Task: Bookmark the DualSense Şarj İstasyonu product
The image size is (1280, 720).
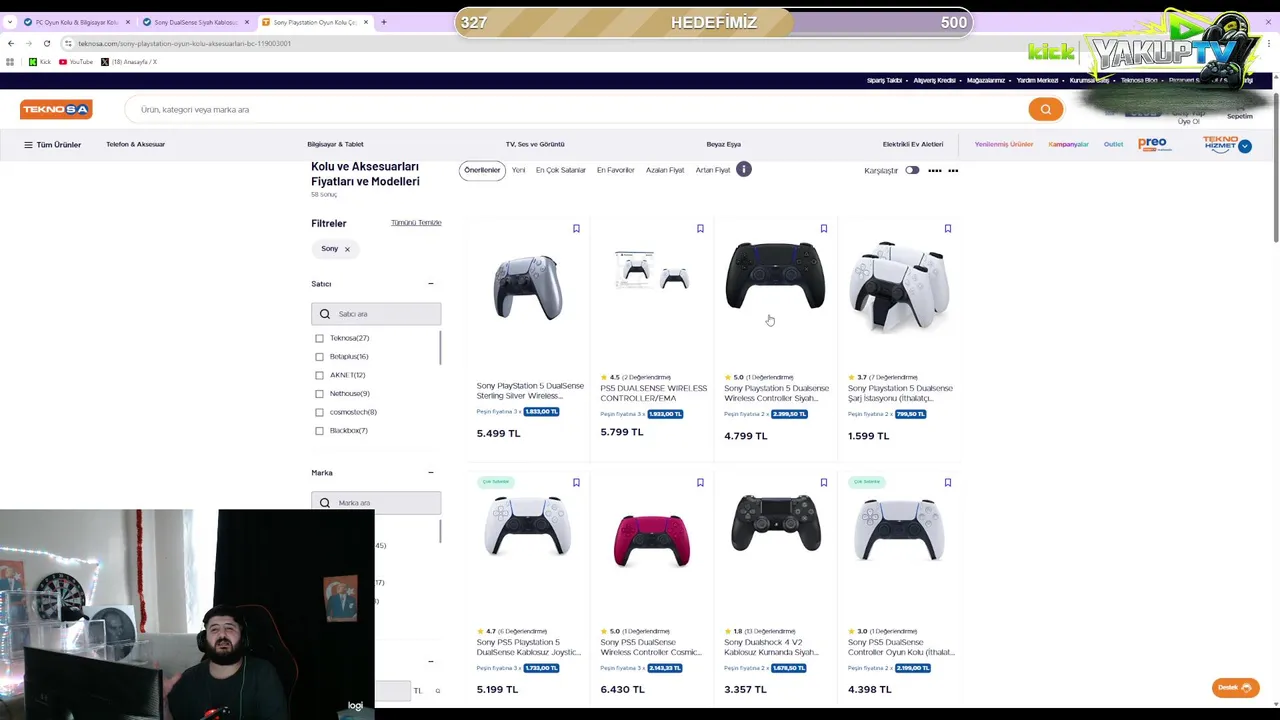Action: click(948, 229)
